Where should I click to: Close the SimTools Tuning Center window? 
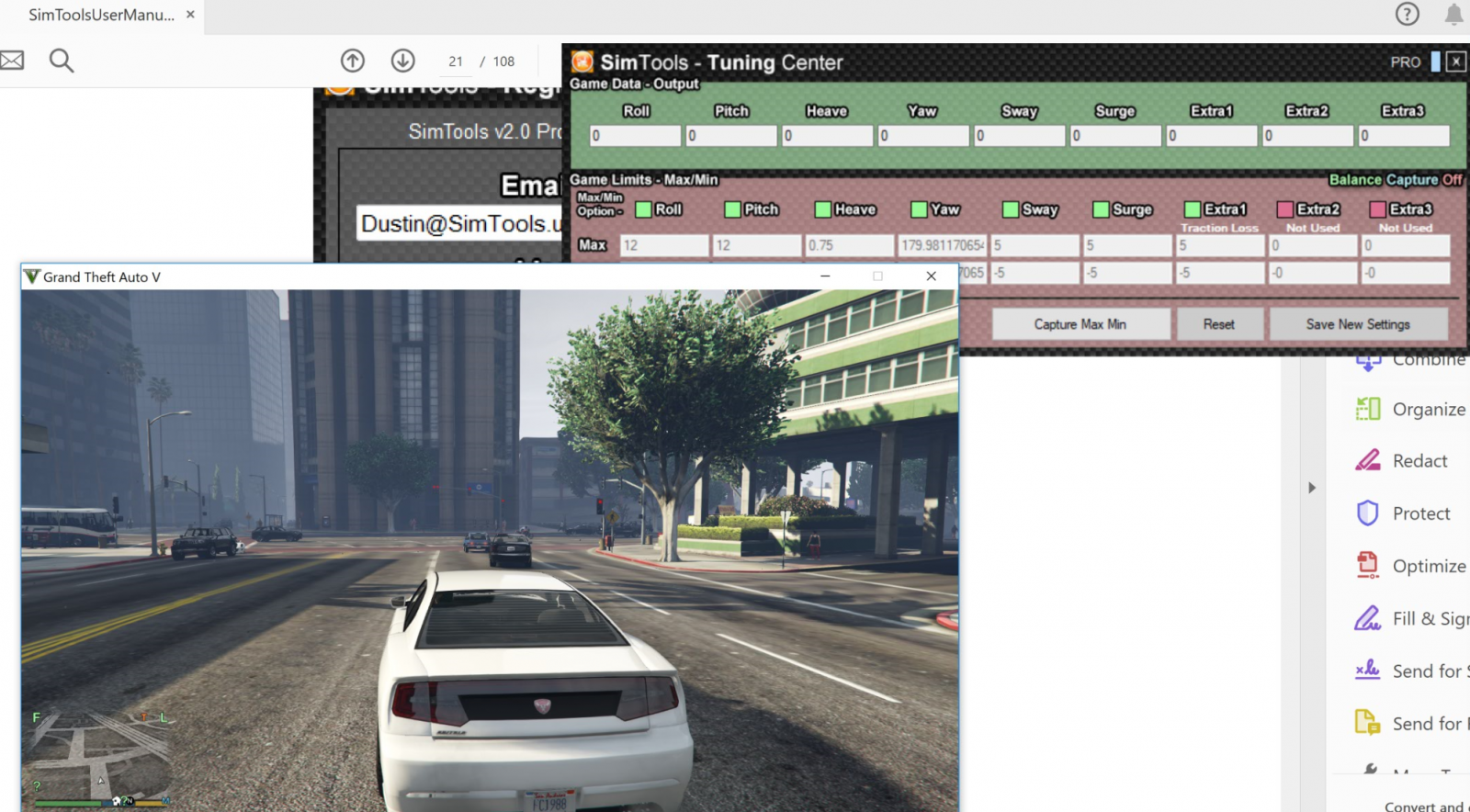[x=1456, y=62]
